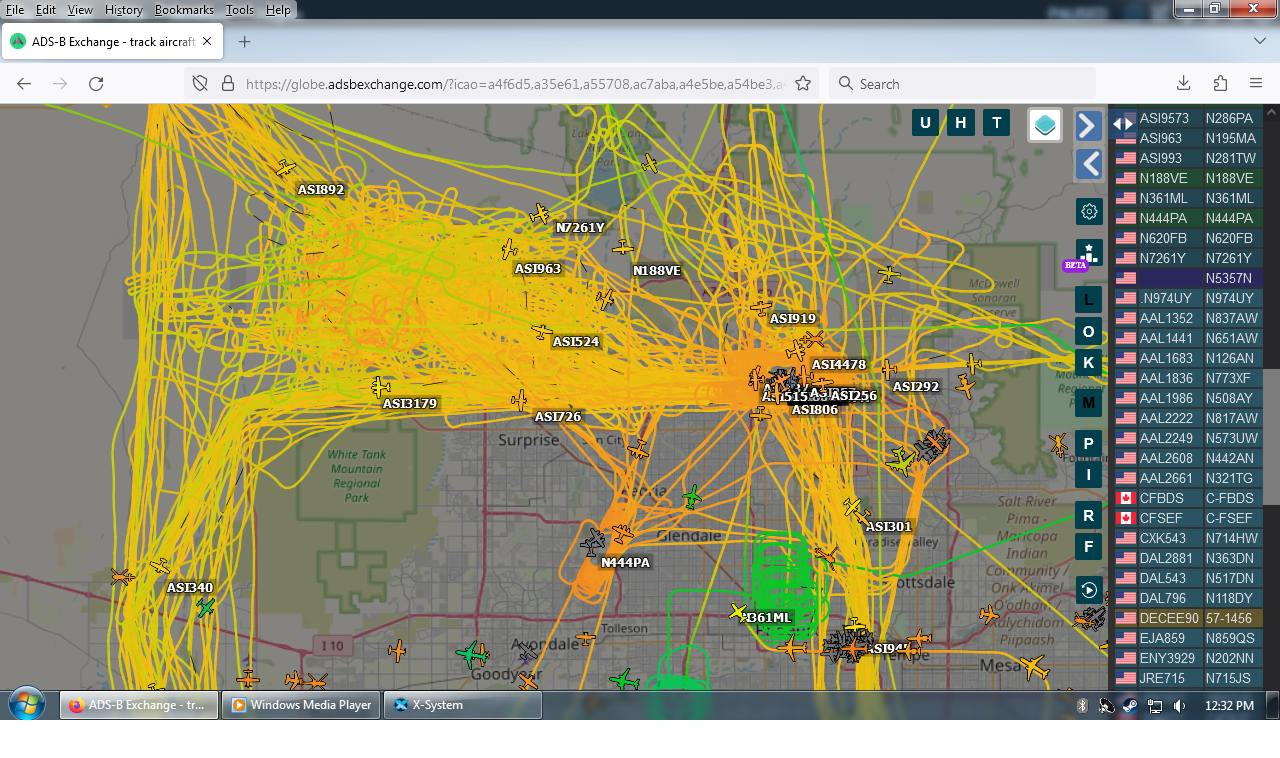Select the ASI3179 map label

[x=410, y=404]
